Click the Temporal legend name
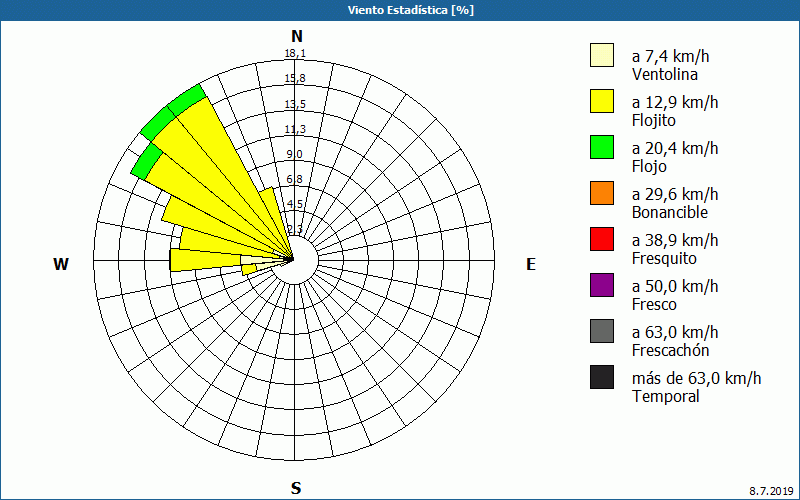This screenshot has height=500, width=800. tap(666, 396)
